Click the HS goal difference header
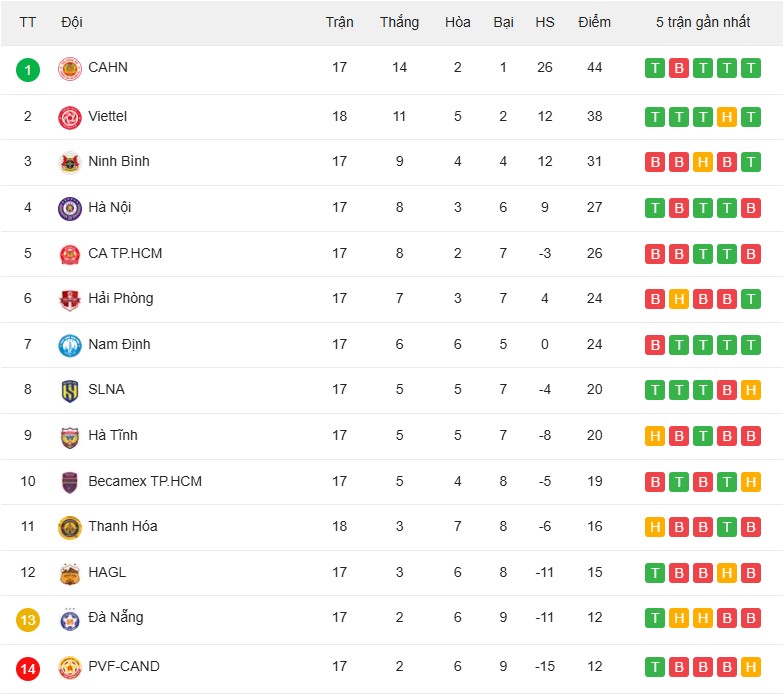The image size is (783, 694). (545, 22)
